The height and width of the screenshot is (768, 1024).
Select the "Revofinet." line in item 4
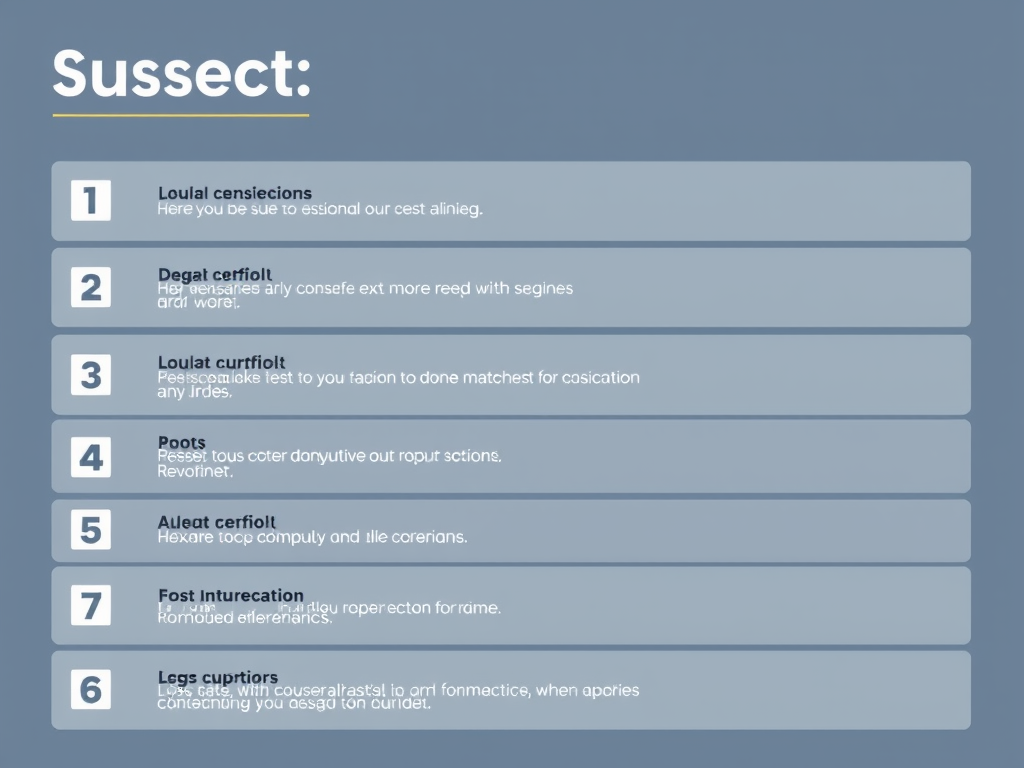point(195,472)
